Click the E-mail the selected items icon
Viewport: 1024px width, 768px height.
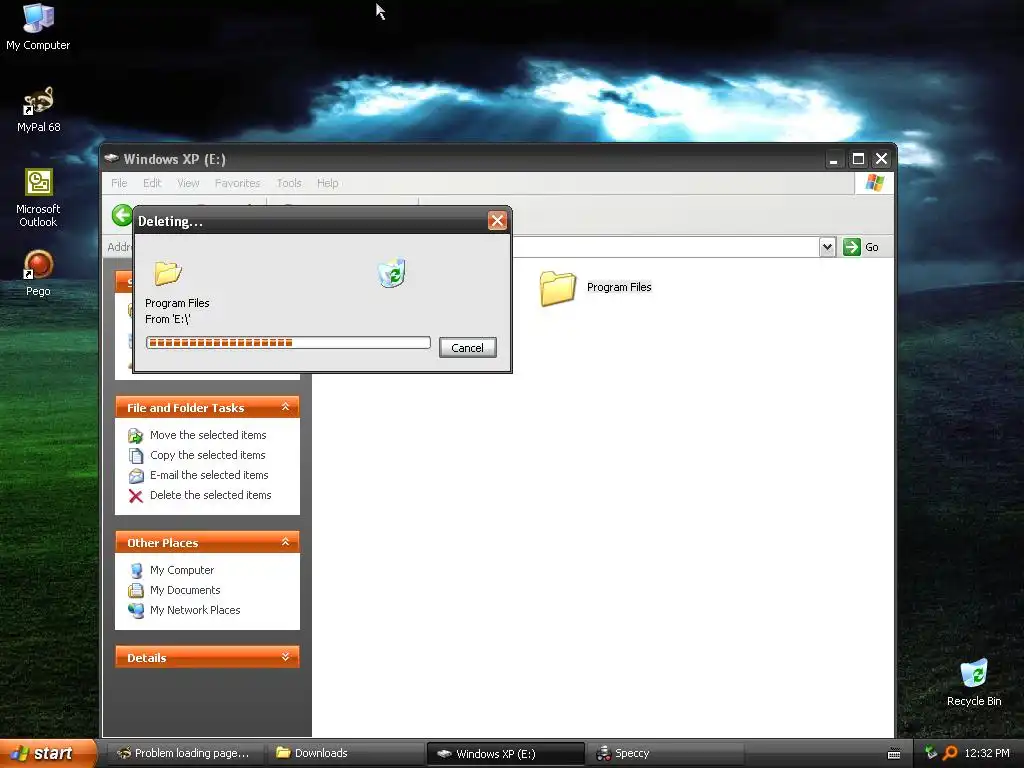coord(135,475)
